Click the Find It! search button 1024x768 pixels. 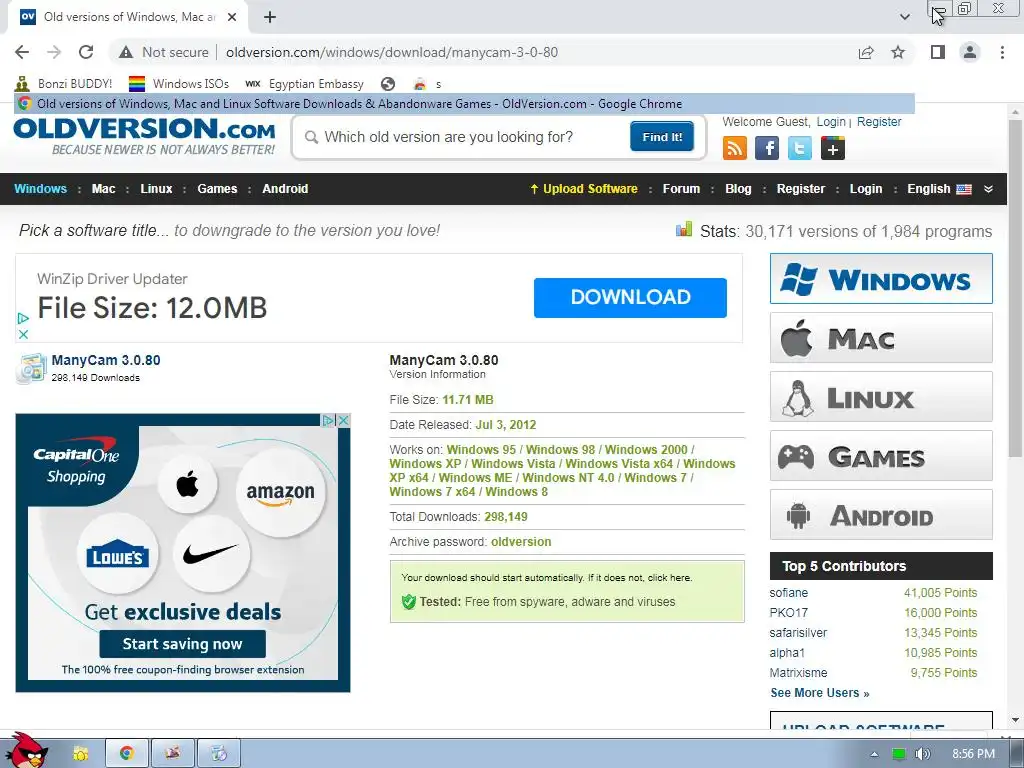coord(662,136)
